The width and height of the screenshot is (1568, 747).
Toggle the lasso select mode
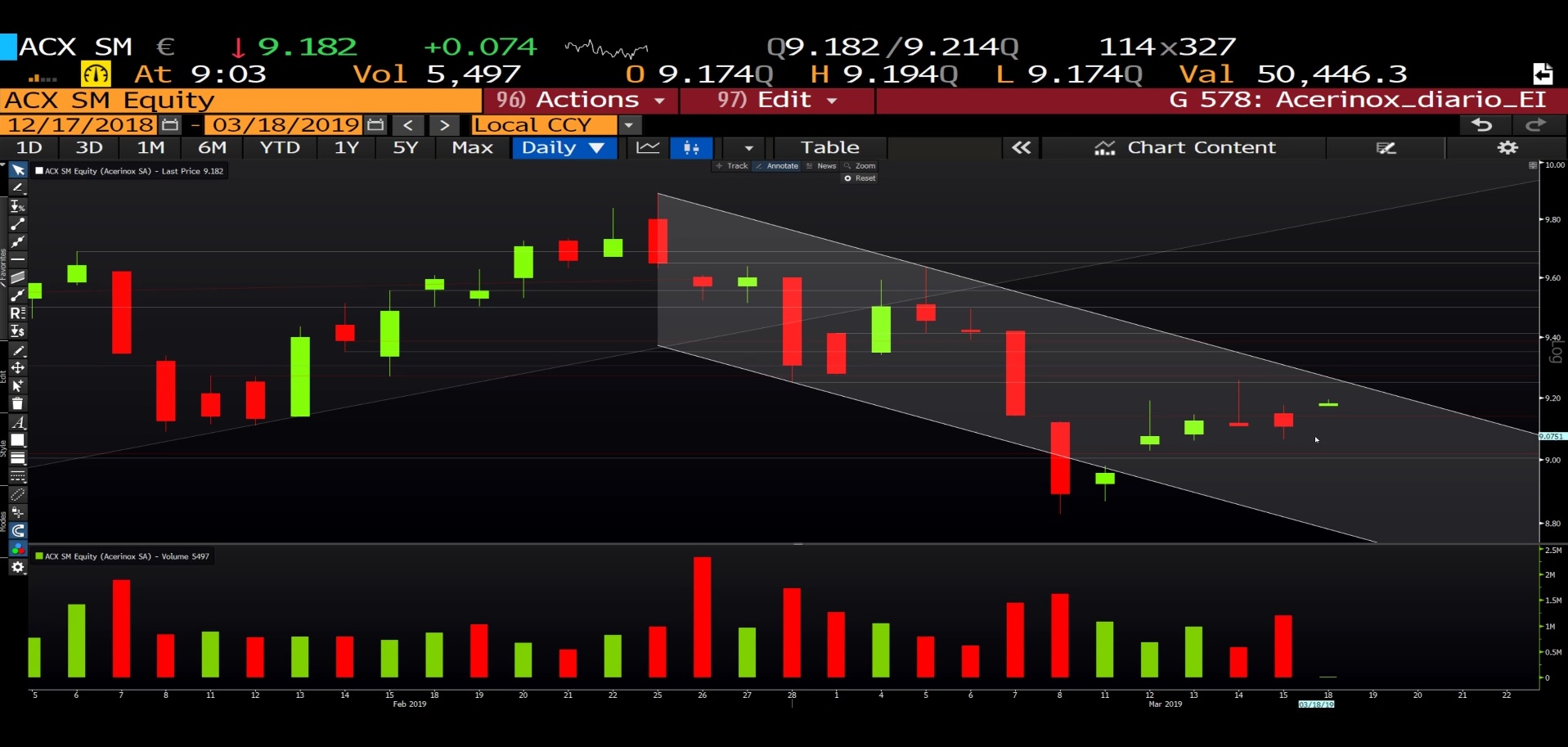point(17,494)
